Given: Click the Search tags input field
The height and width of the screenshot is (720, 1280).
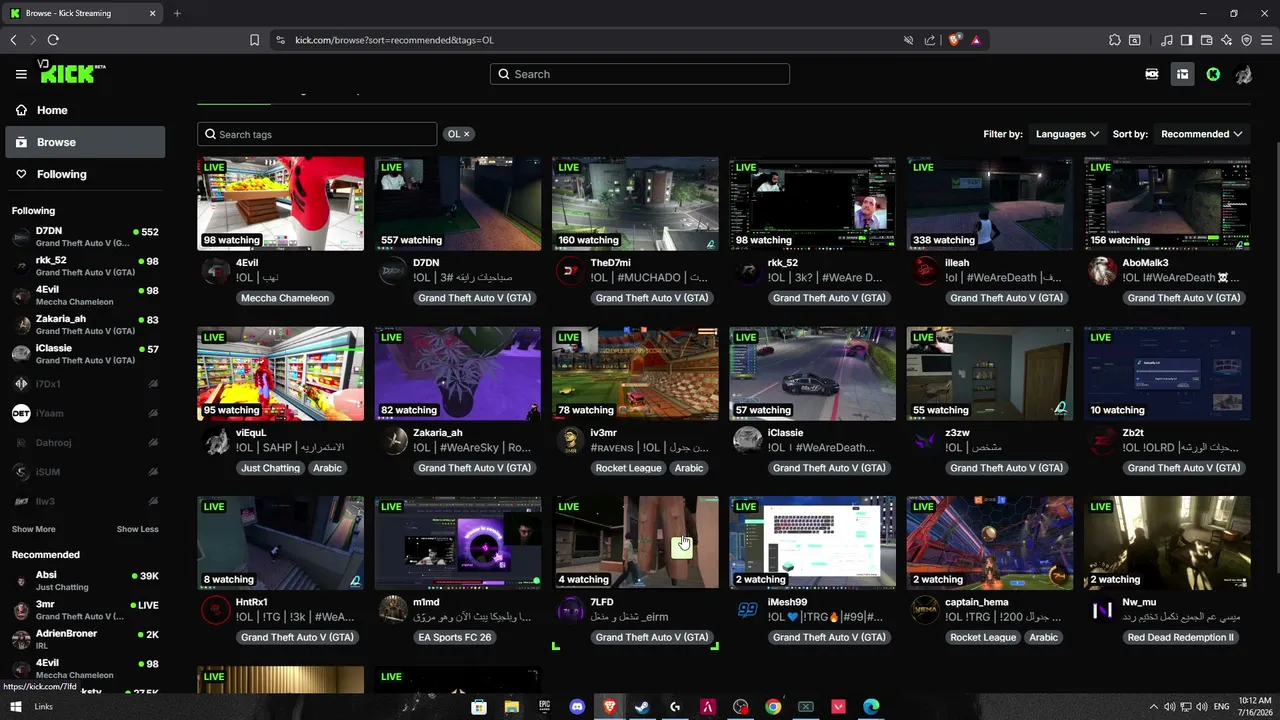Looking at the screenshot, I should click(317, 134).
